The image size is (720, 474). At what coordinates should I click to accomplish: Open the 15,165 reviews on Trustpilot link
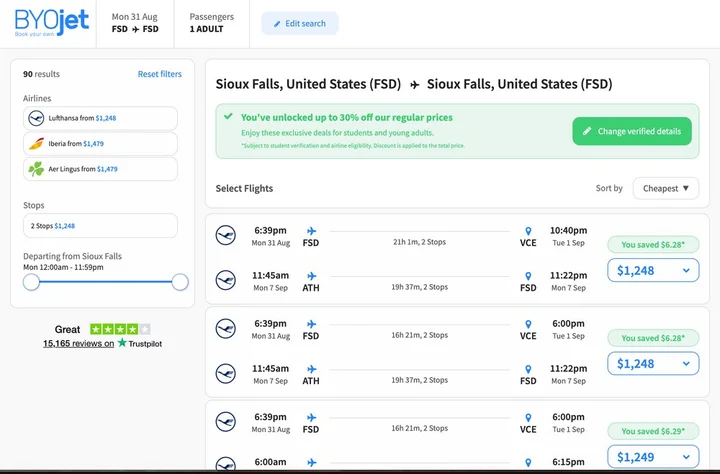102,343
